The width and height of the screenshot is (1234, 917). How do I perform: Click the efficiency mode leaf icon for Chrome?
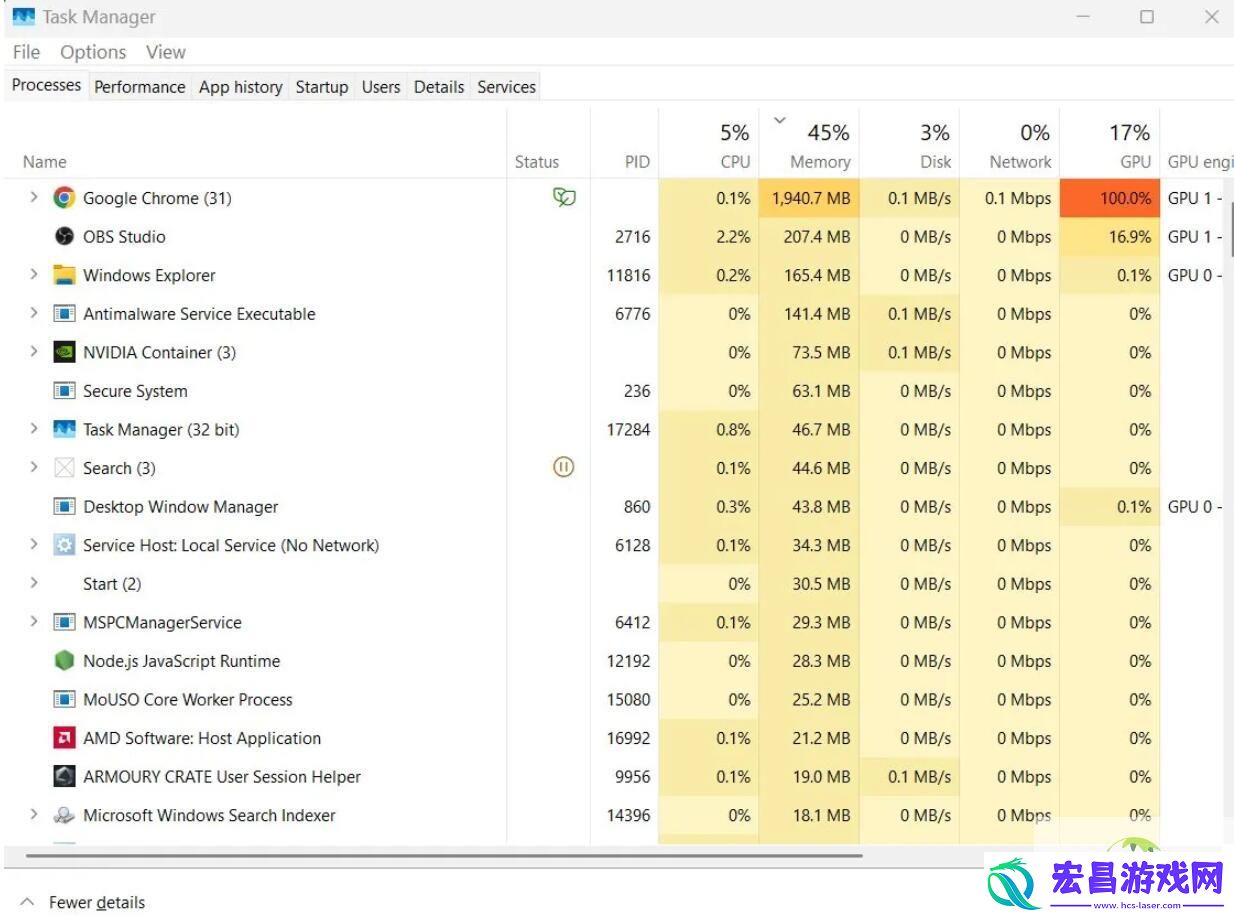[564, 198]
